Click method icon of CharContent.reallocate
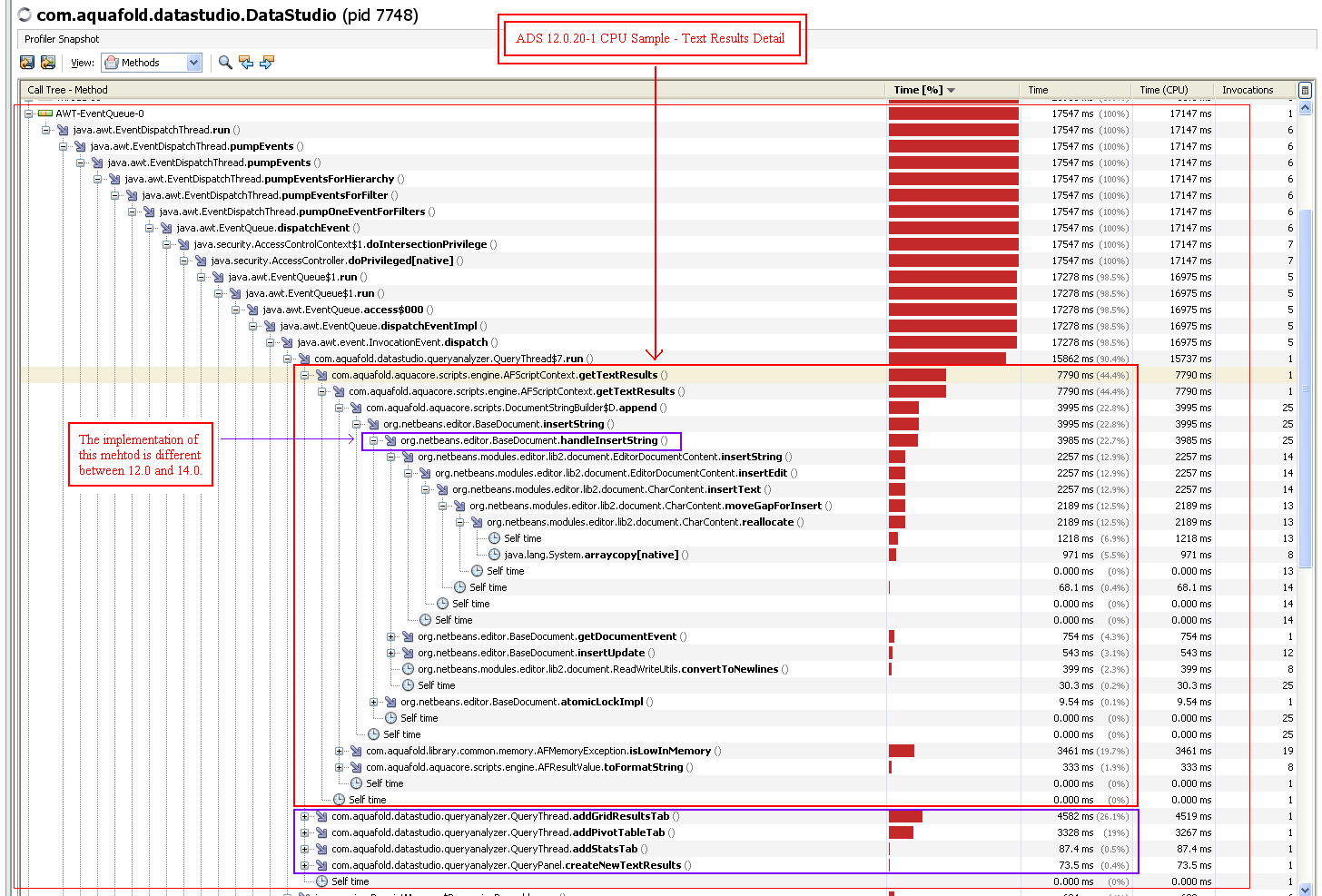This screenshot has width=1322, height=896. click(x=477, y=522)
